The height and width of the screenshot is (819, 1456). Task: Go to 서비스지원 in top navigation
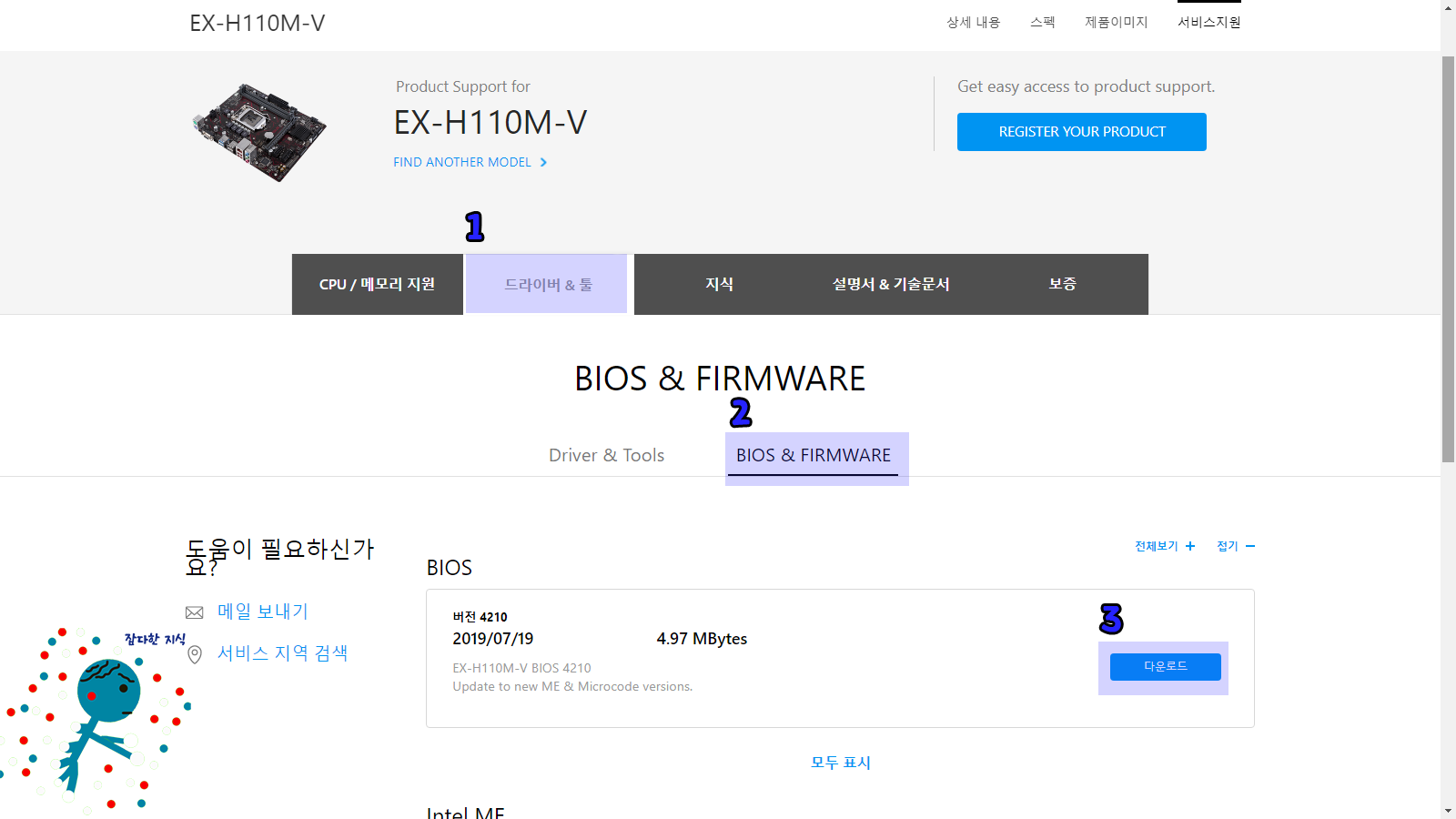click(1209, 23)
